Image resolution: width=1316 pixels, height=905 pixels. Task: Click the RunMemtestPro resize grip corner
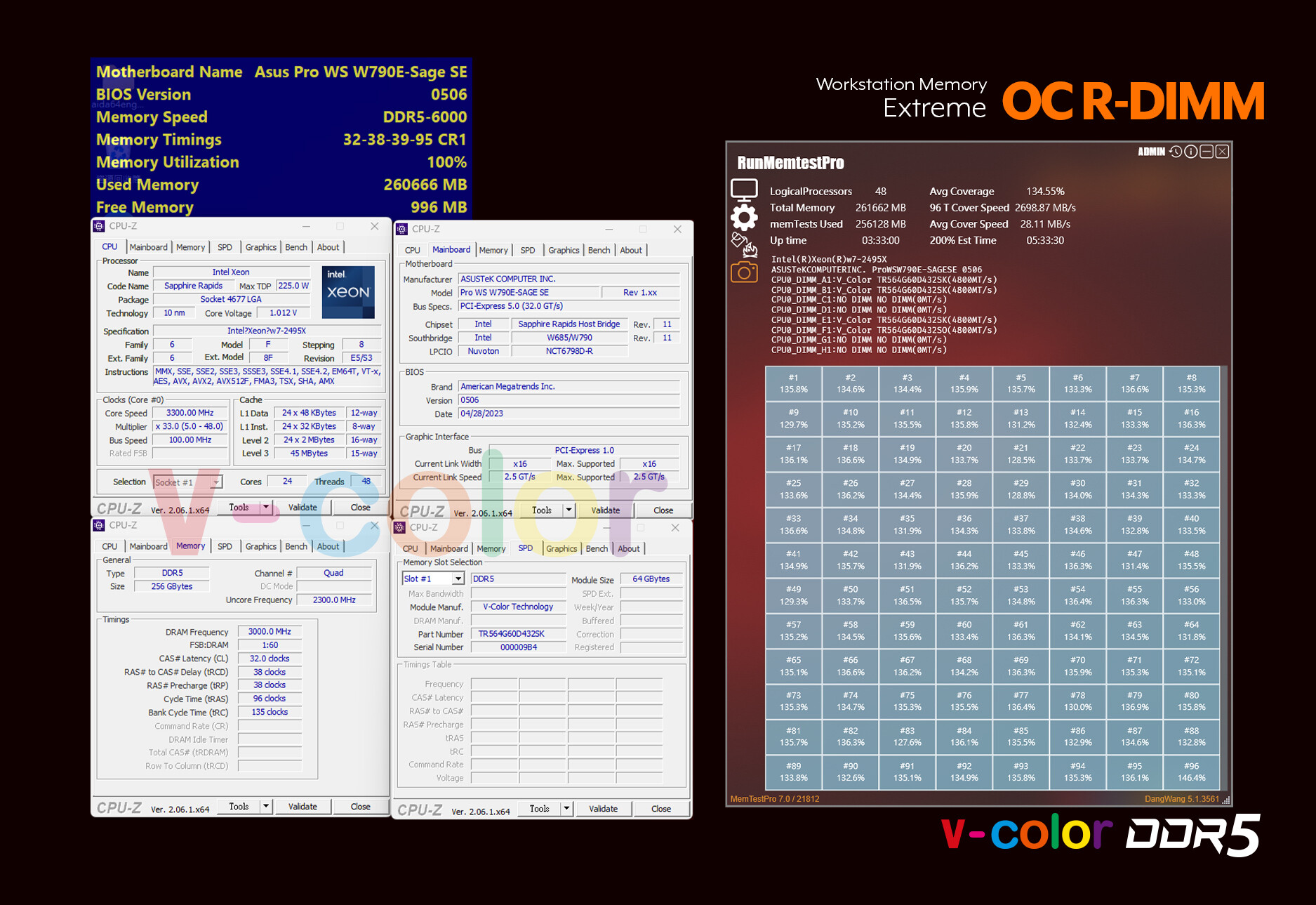point(1225,800)
